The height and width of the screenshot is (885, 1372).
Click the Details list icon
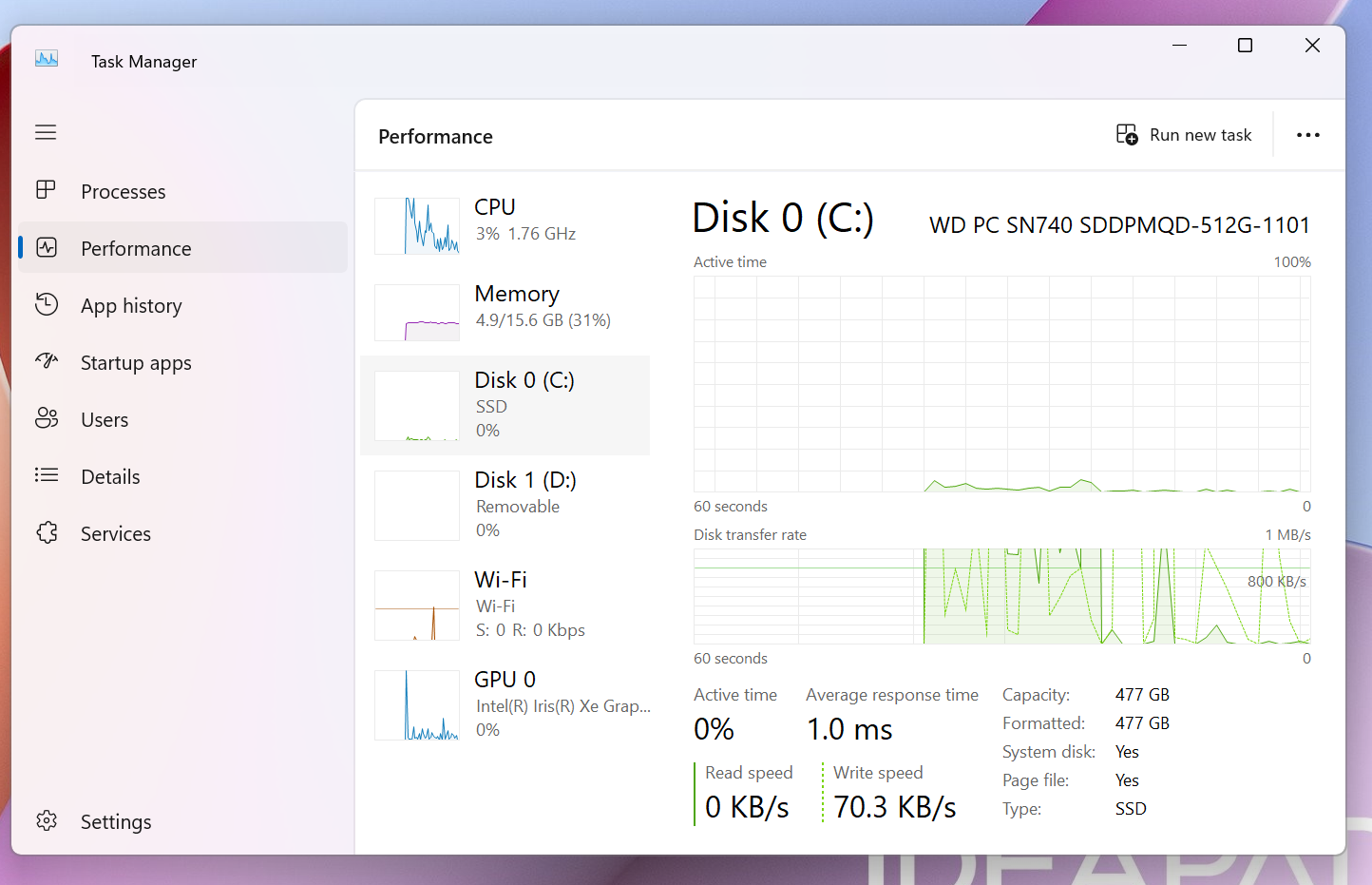tap(47, 475)
